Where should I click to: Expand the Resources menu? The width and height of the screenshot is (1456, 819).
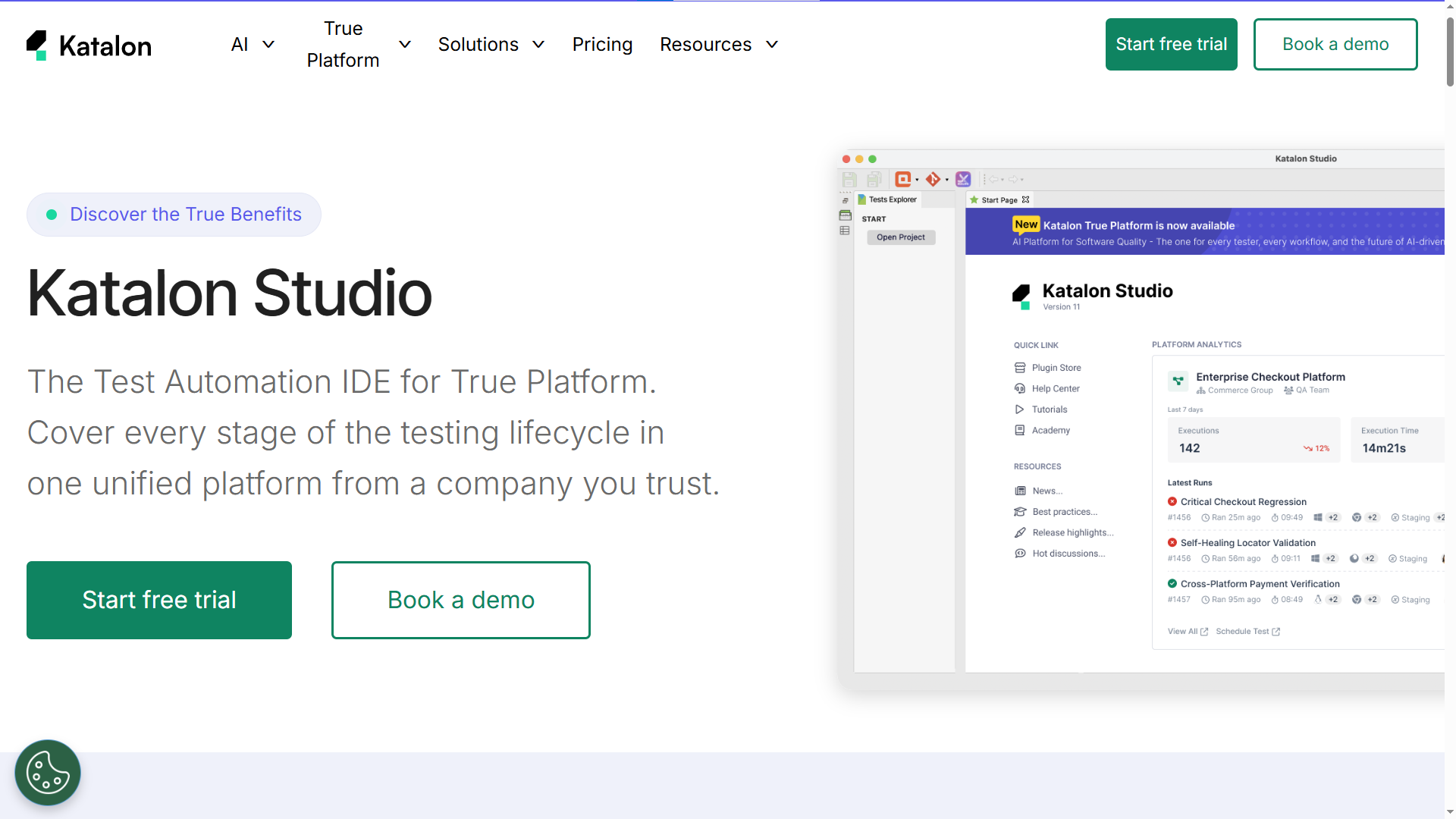(x=718, y=45)
